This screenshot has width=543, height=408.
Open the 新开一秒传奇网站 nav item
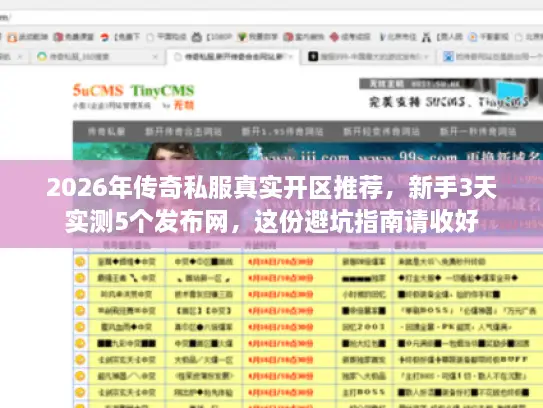pyautogui.click(x=478, y=131)
